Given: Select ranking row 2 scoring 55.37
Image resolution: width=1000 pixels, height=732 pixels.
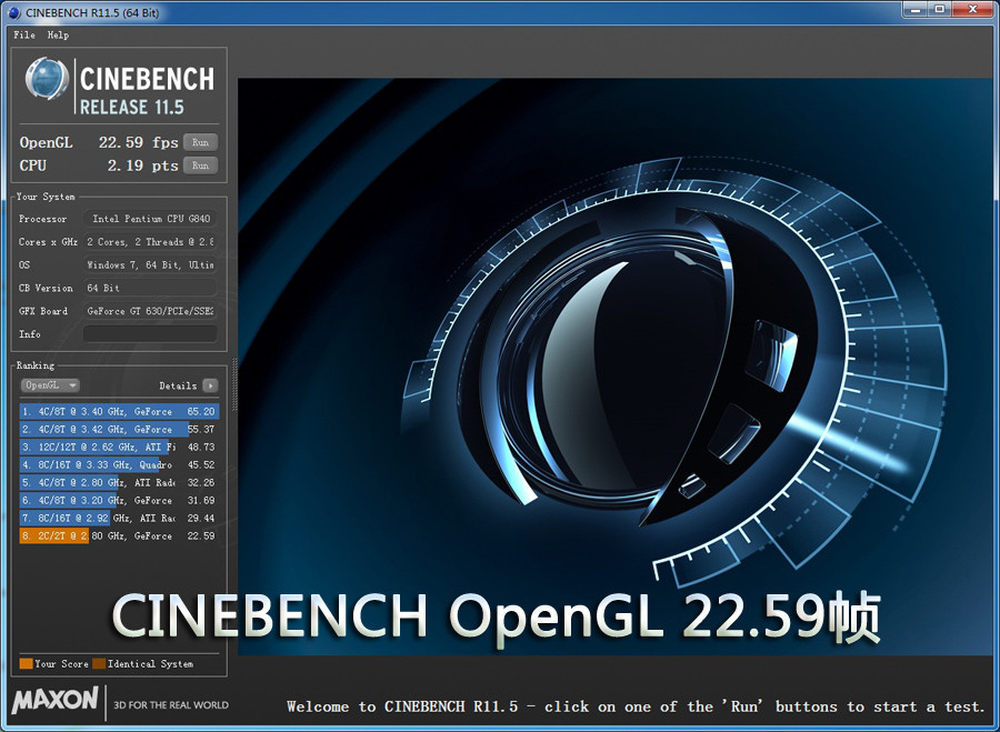Looking at the screenshot, I should [119, 429].
